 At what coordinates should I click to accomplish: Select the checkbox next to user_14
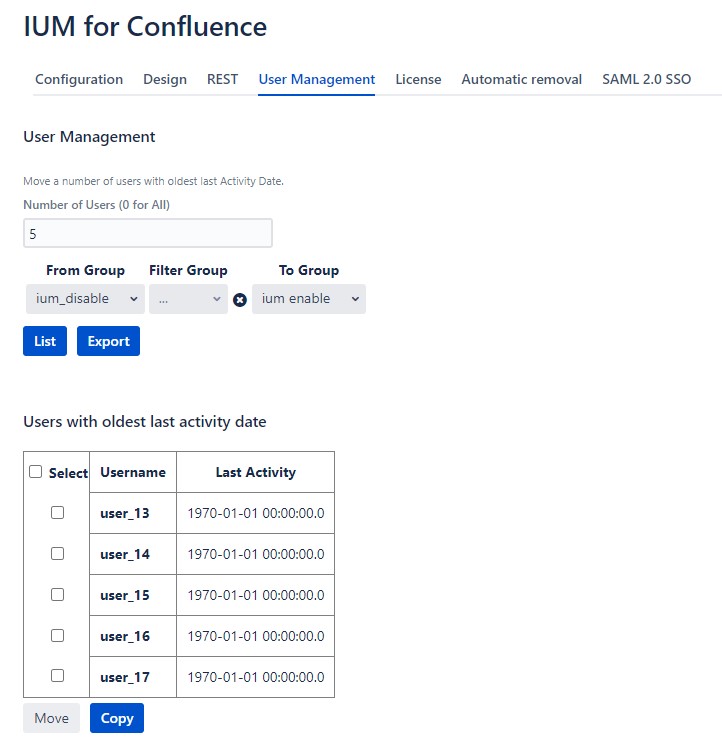click(x=57, y=553)
